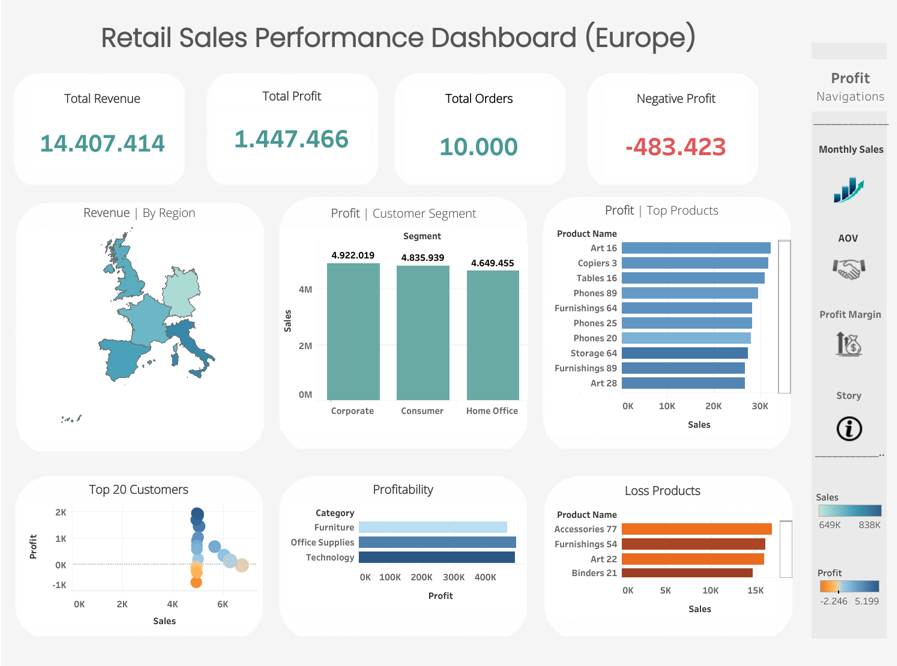Image resolution: width=897 pixels, height=666 pixels.
Task: Click the Story info icon
Action: [849, 429]
